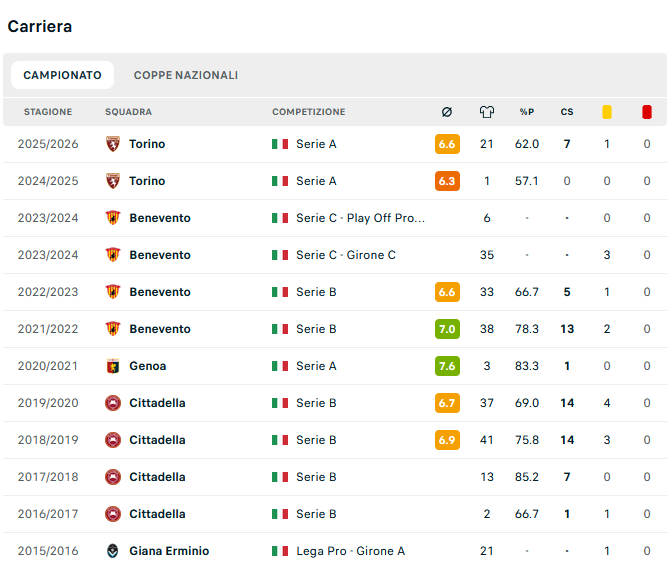The height and width of the screenshot is (566, 670).
Task: Click the Cittadella crest in the 2019/2020 row
Action: (x=113, y=403)
